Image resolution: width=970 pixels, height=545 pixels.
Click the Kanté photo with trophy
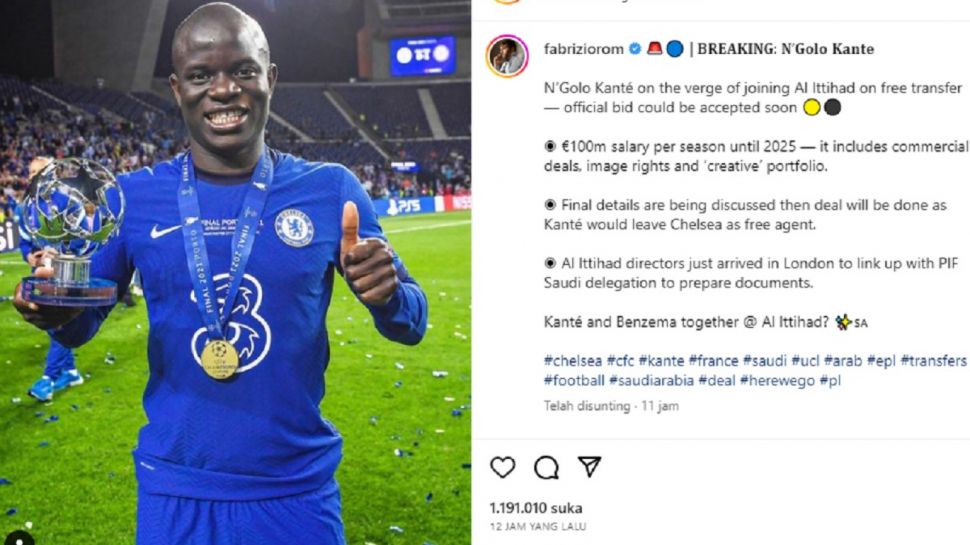[235, 272]
